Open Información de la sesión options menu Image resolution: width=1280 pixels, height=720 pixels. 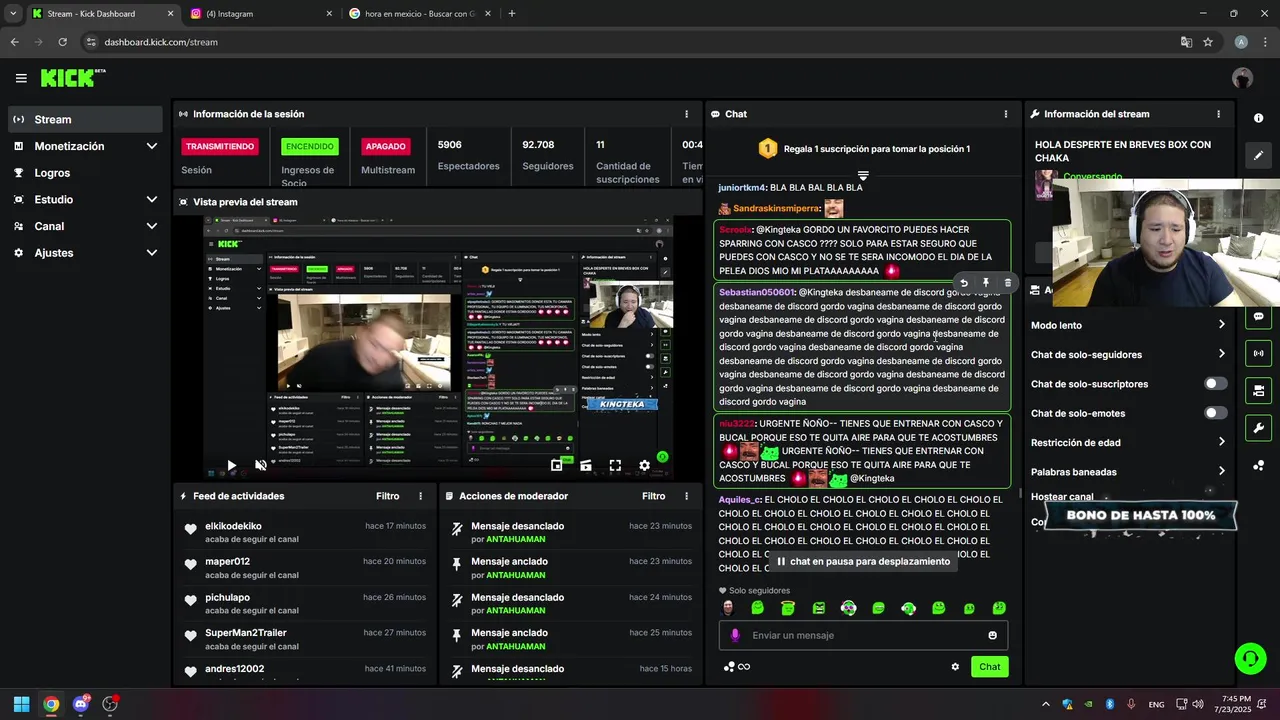pos(686,114)
